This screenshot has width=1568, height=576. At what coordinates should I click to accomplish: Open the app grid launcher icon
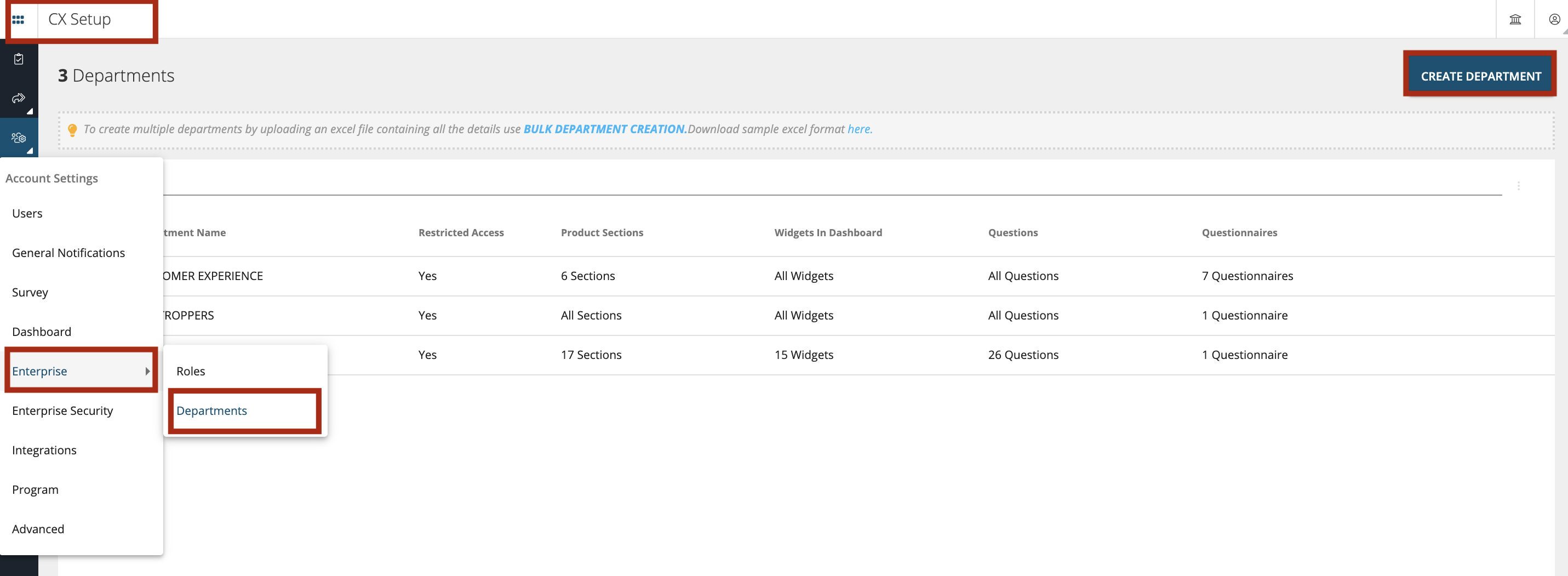[x=18, y=20]
